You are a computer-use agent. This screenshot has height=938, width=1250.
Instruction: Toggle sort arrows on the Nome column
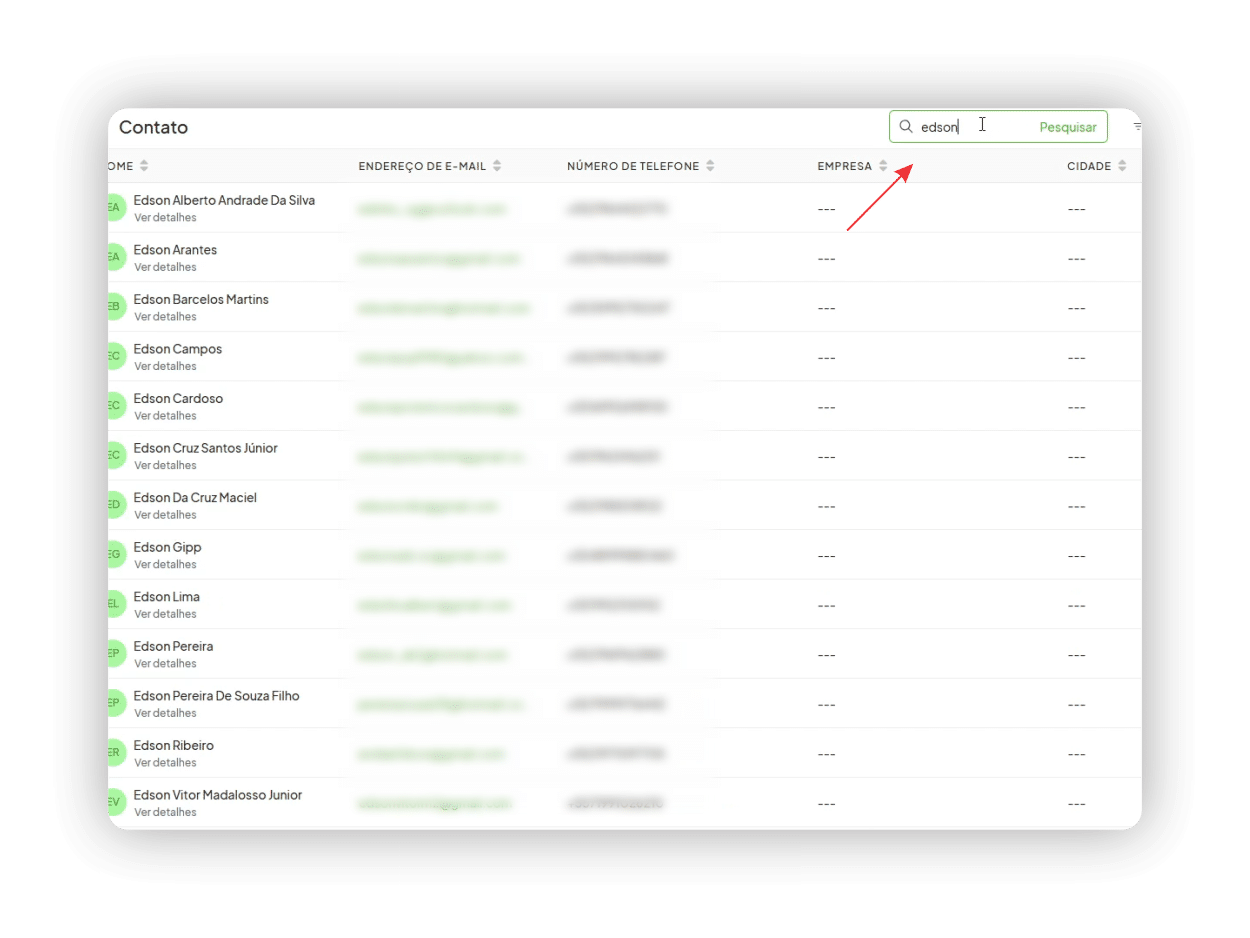tap(144, 166)
